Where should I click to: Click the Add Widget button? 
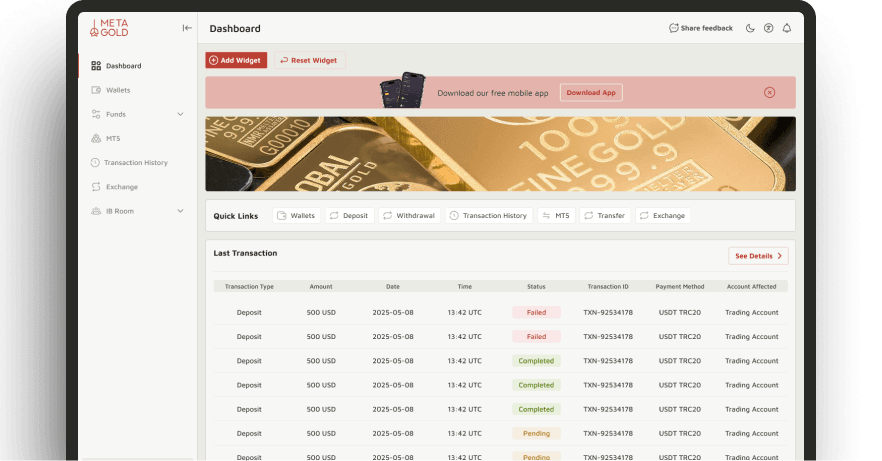(236, 60)
